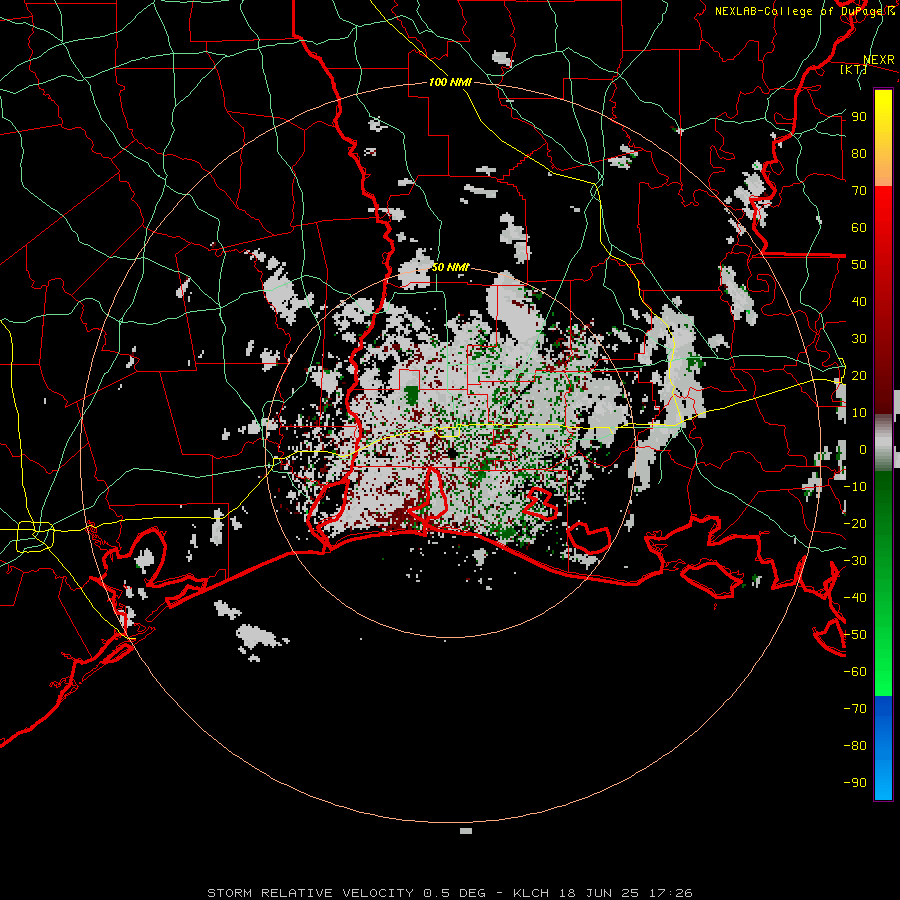Click the -80 value on the velocity scale
The height and width of the screenshot is (900, 900).
pyautogui.click(x=855, y=746)
